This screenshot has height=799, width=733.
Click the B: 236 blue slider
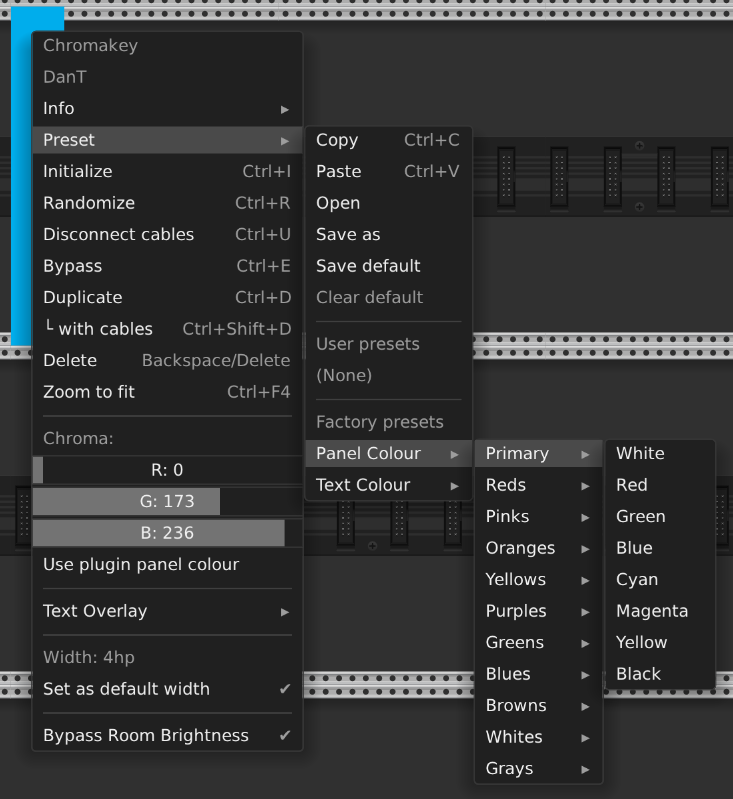tap(166, 533)
